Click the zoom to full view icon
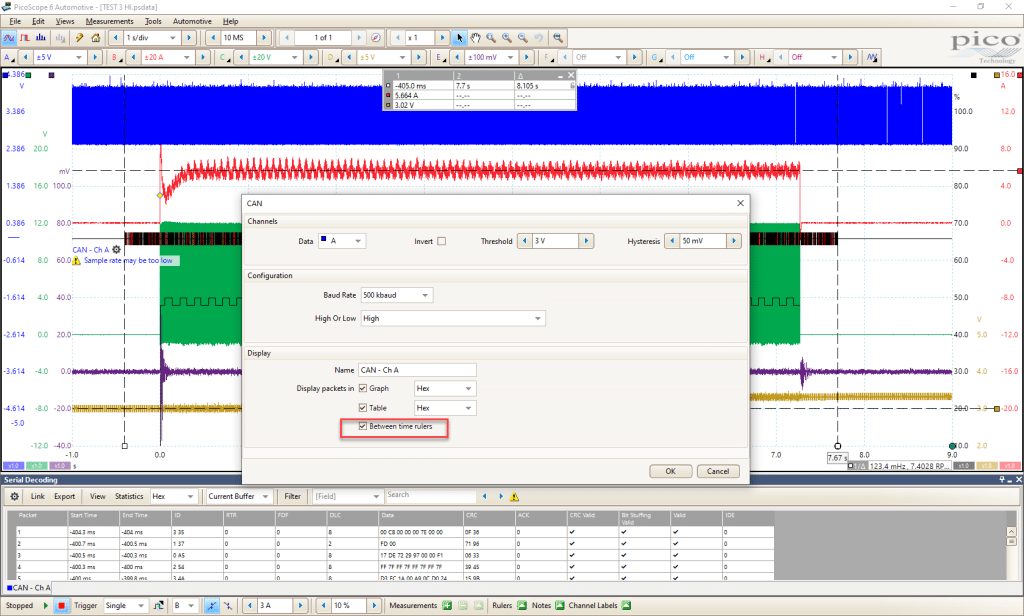1024x616 pixels. (557, 38)
